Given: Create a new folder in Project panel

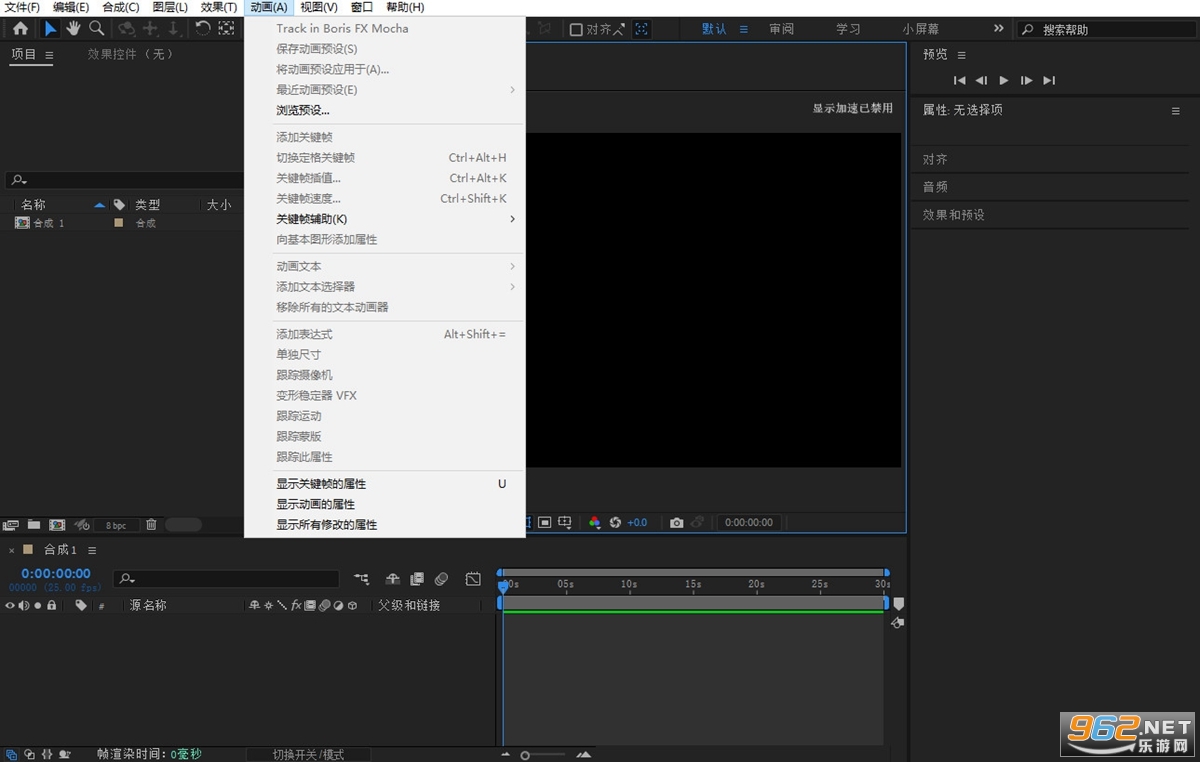Looking at the screenshot, I should pos(34,524).
